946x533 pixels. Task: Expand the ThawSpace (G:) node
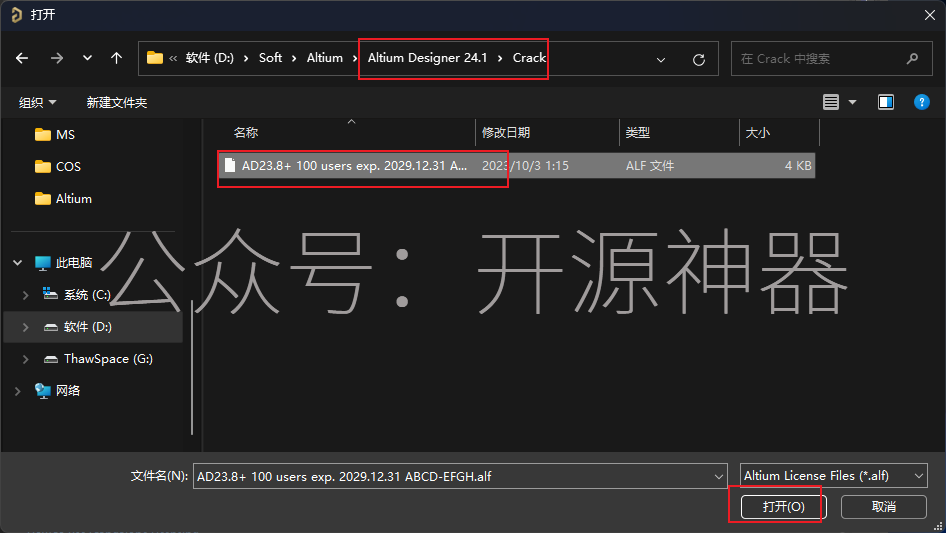25,359
